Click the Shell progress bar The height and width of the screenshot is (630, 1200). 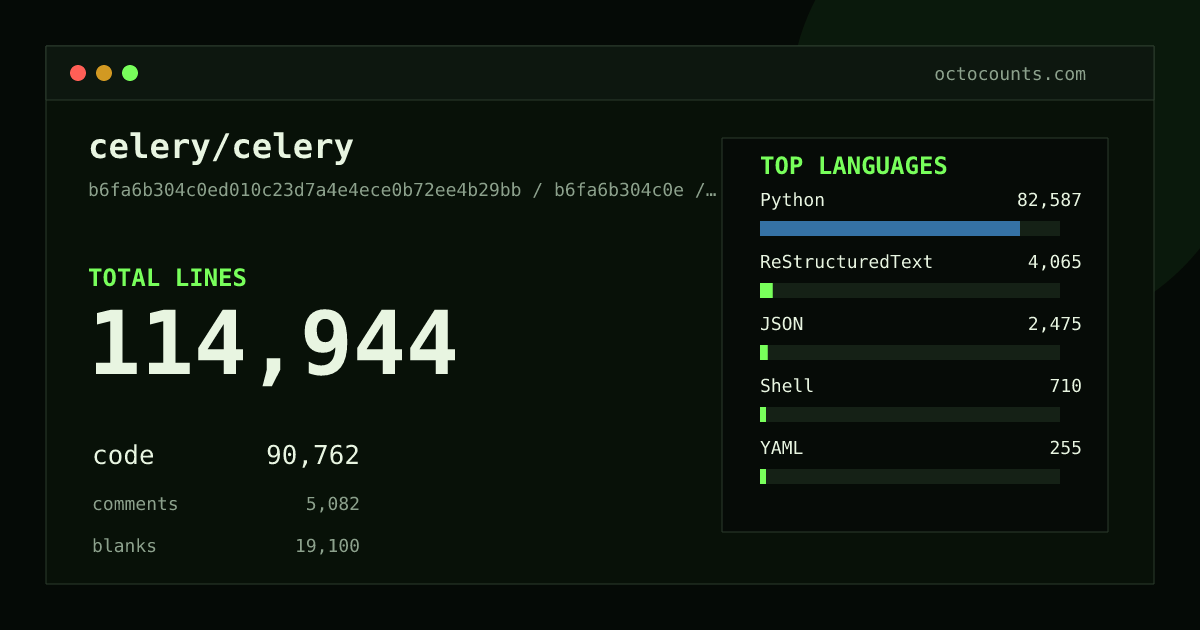tap(910, 414)
